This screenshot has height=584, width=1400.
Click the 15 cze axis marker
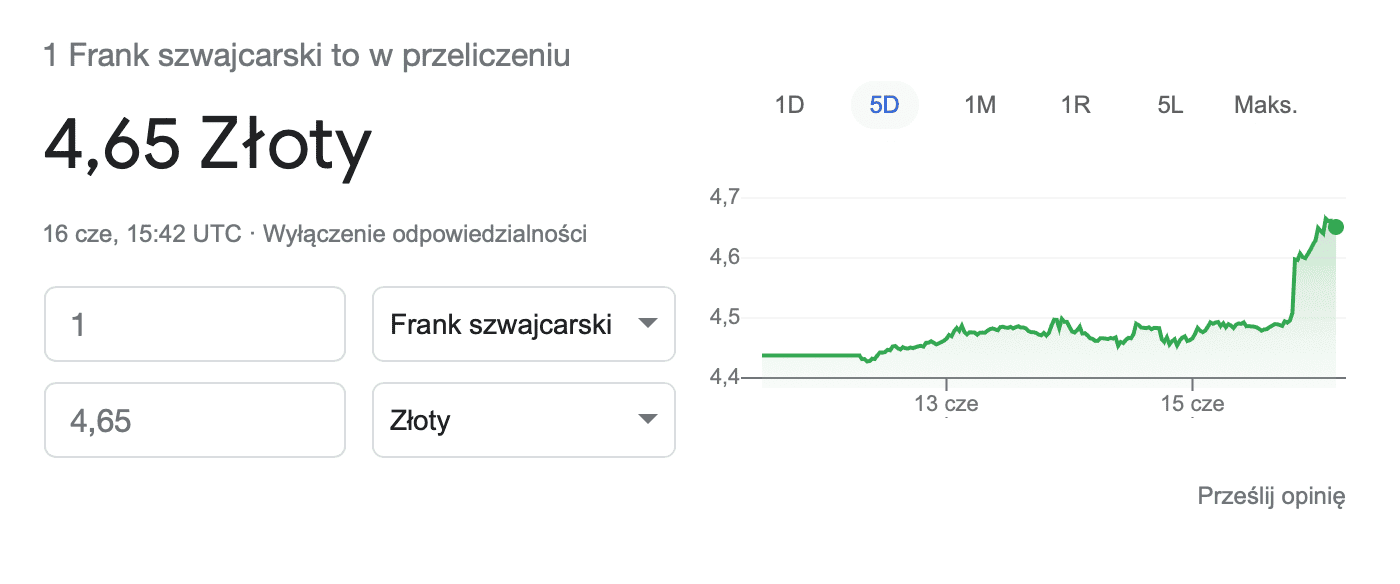pyautogui.click(x=1192, y=405)
